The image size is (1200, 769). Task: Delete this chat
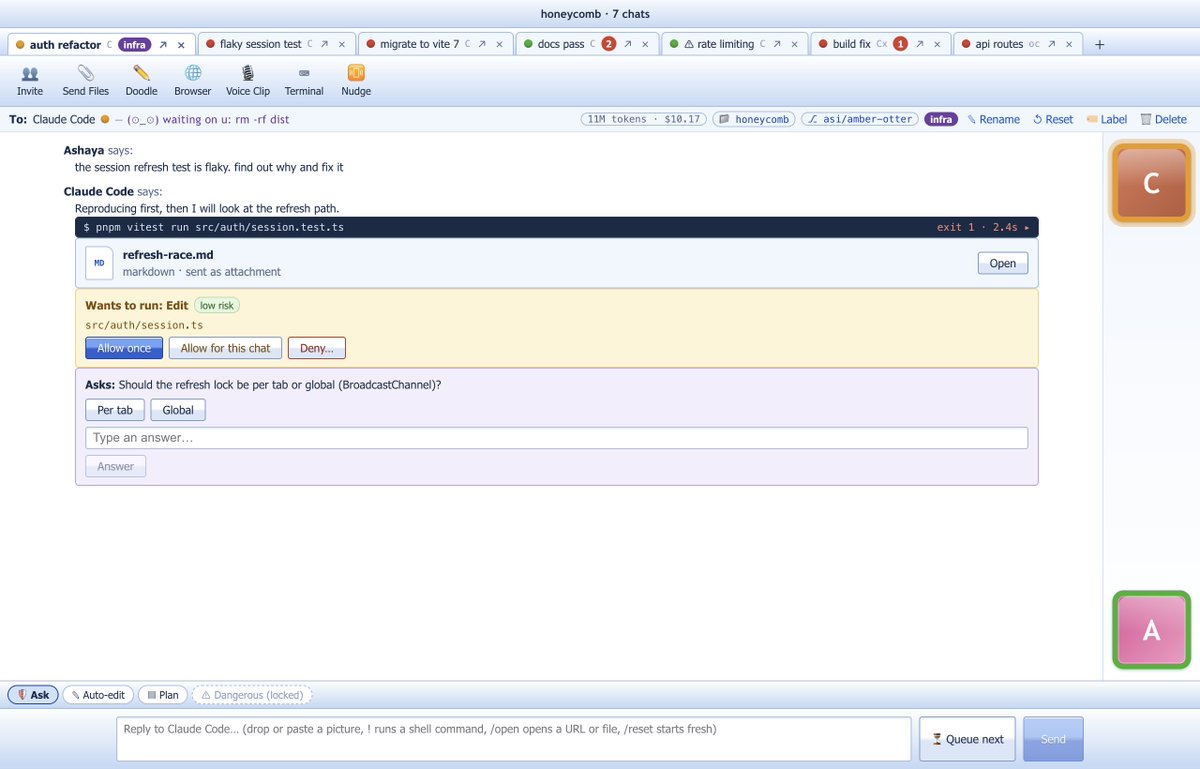(1163, 119)
